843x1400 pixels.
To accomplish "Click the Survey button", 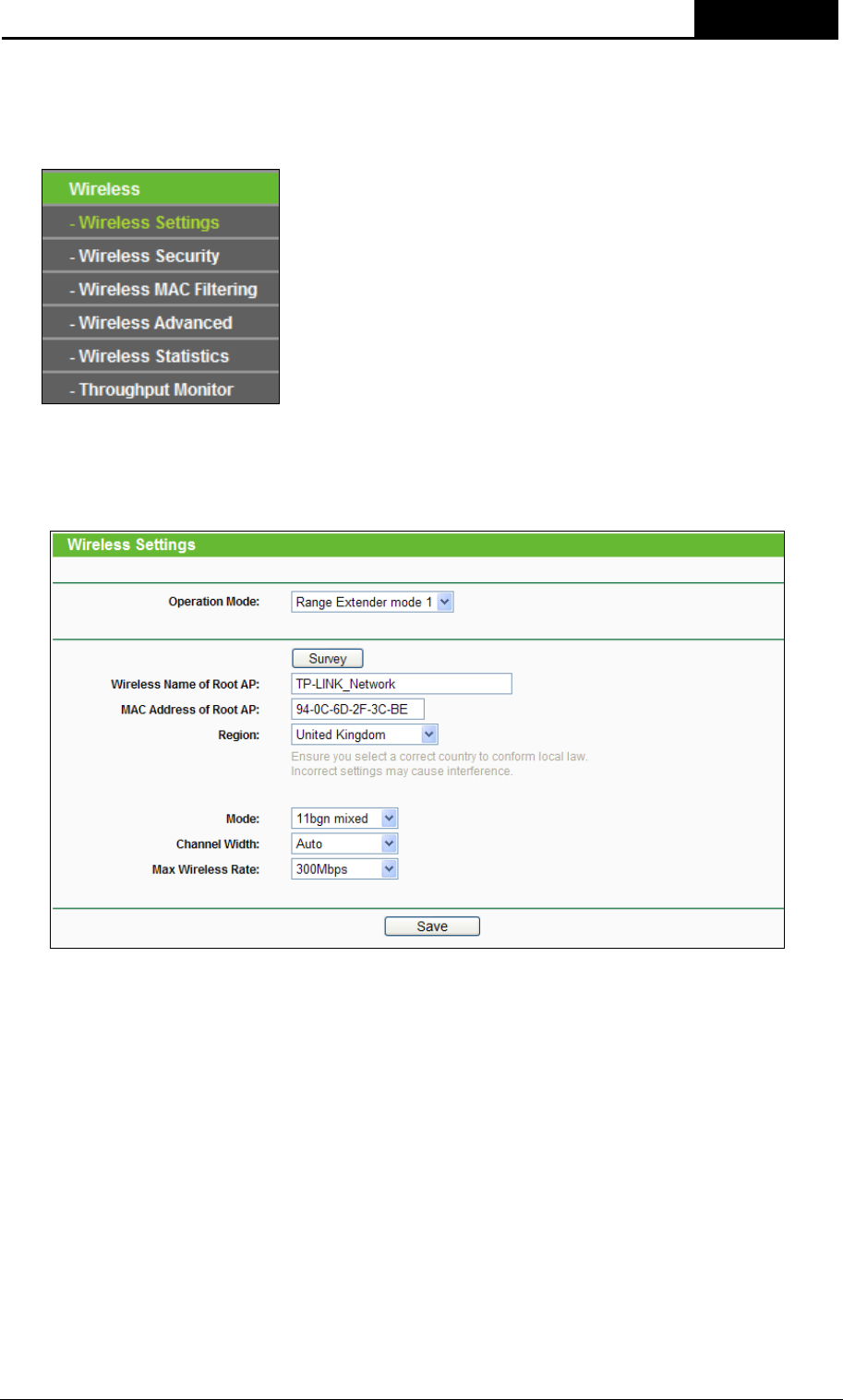I will [328, 659].
